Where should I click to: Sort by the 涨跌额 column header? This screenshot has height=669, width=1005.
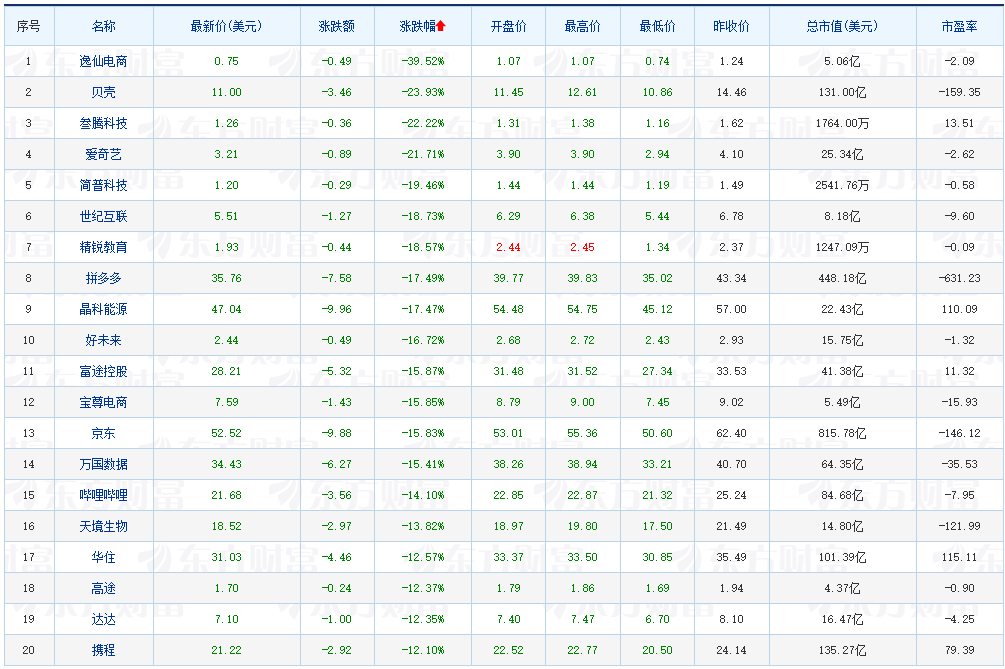pyautogui.click(x=336, y=27)
